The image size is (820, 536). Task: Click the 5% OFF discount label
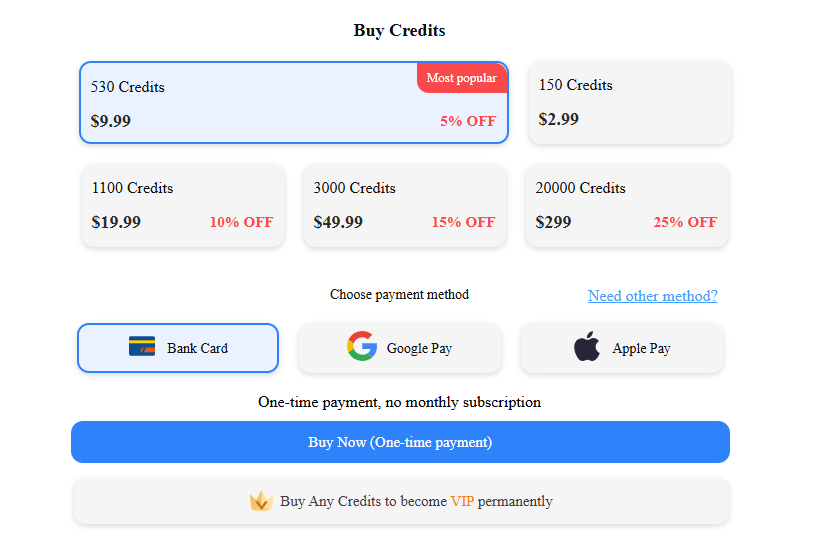[468, 121]
